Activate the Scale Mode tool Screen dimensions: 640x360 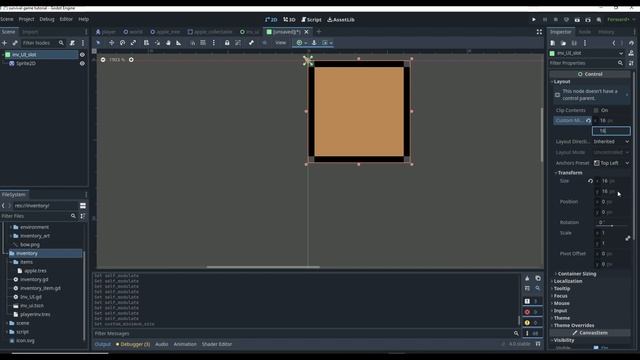coord(133,43)
